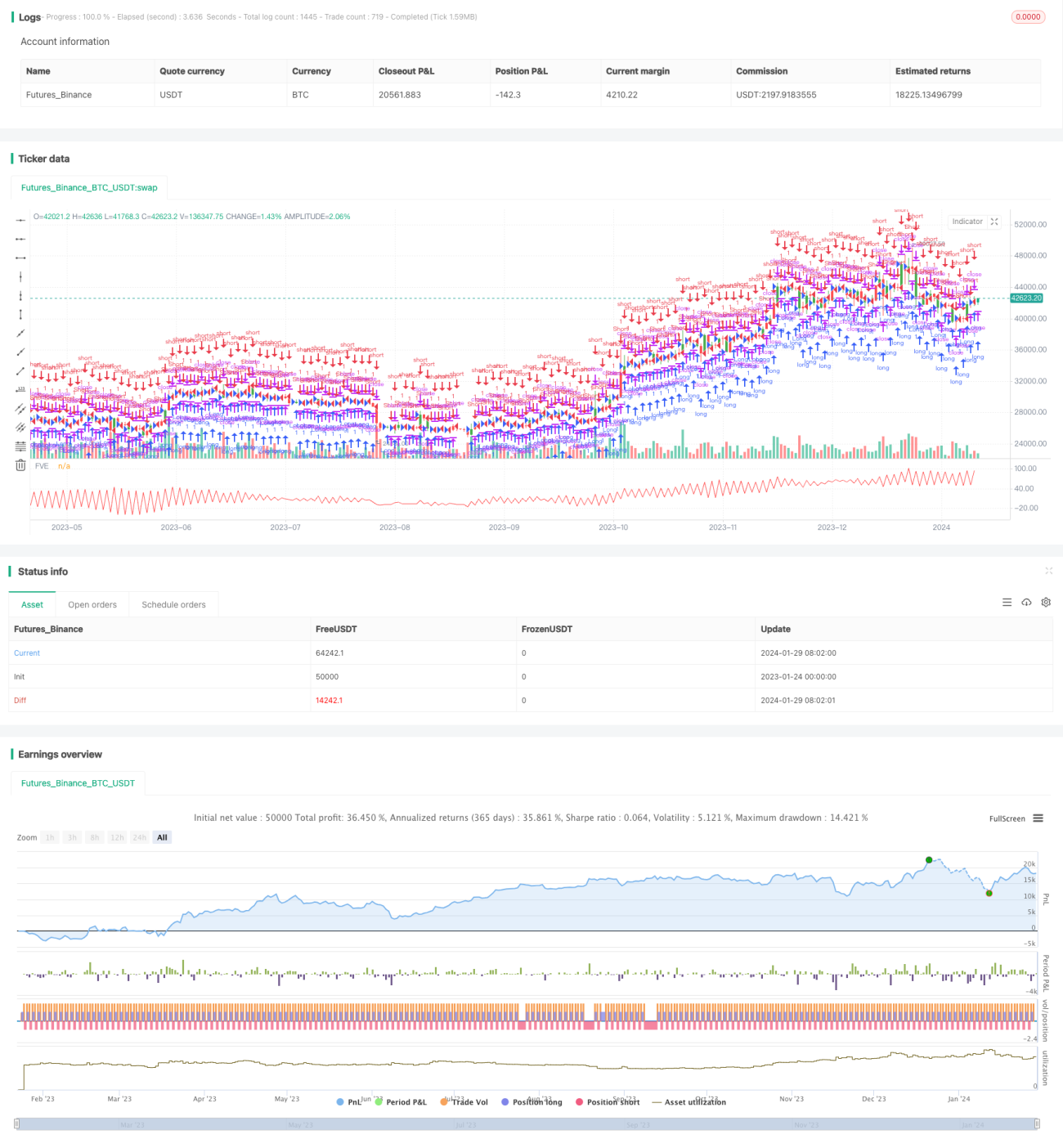Select the horizontal ray line drawing tool
The image size is (1063, 1148).
[20, 239]
